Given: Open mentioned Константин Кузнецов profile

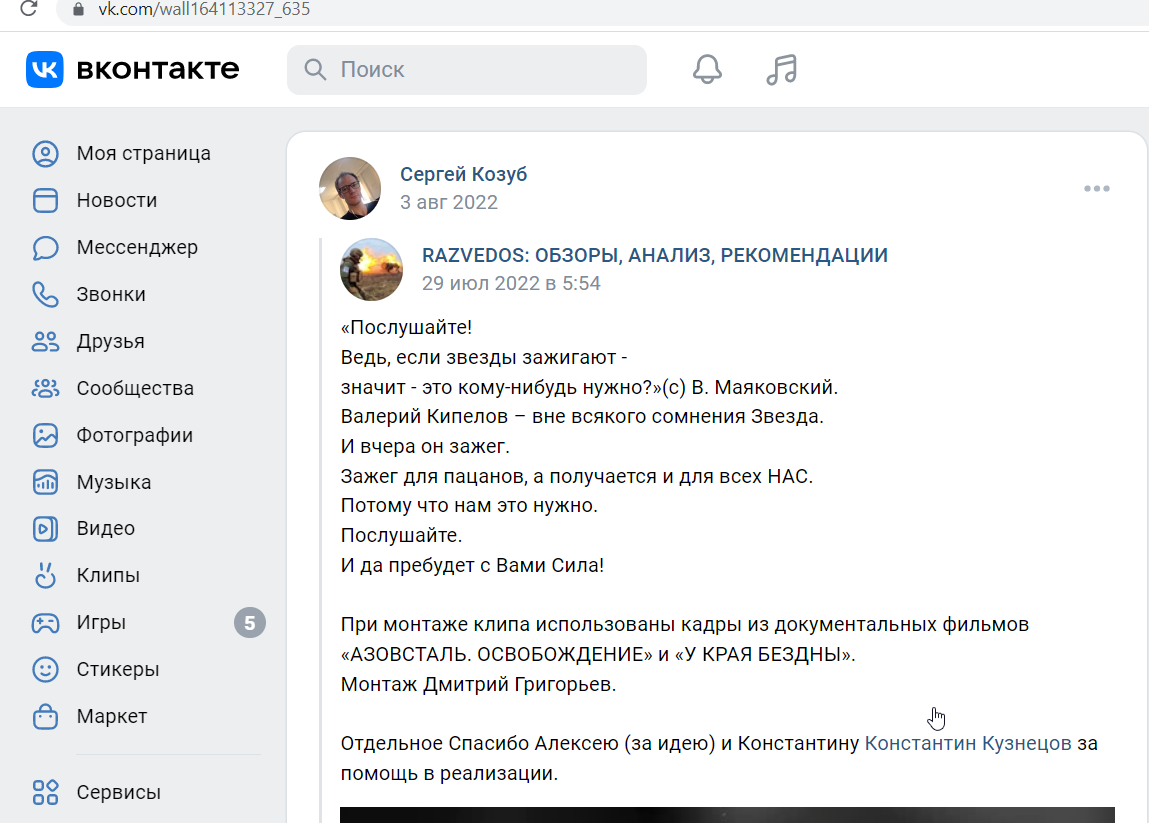Looking at the screenshot, I should [968, 743].
